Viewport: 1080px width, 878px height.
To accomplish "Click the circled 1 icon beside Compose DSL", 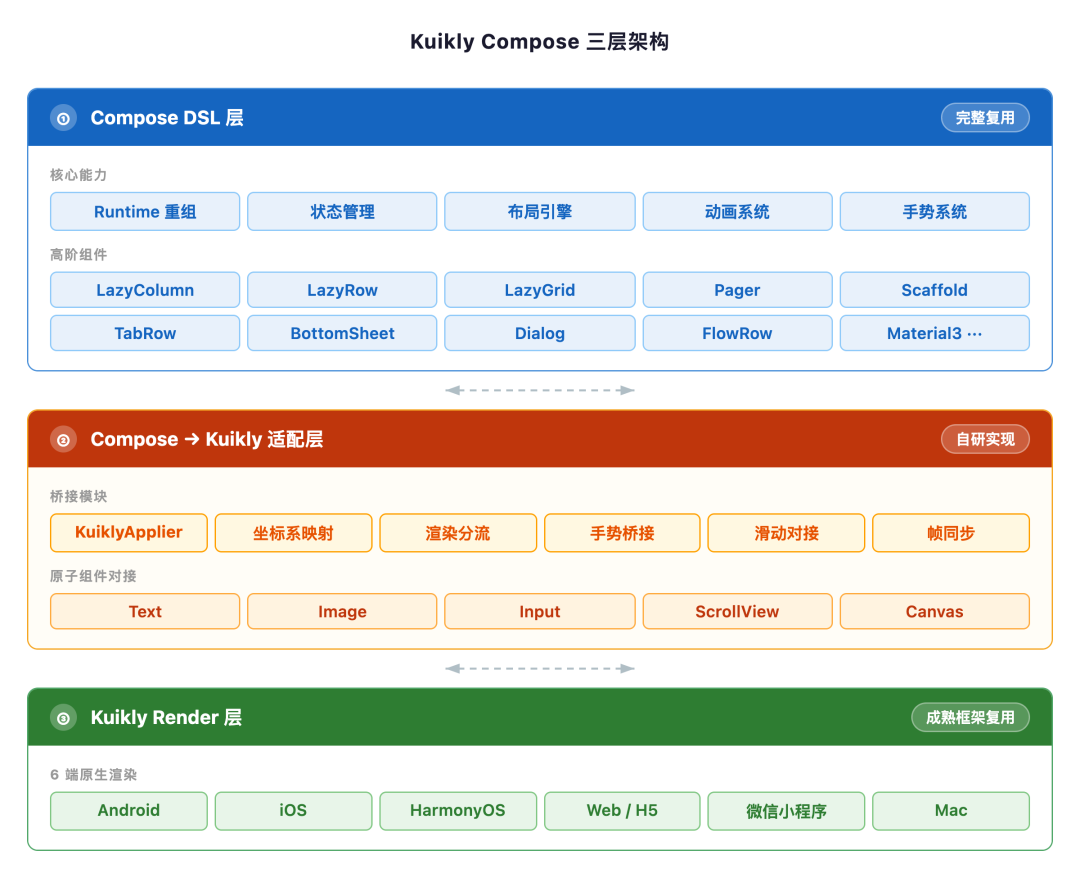I will pos(63,118).
